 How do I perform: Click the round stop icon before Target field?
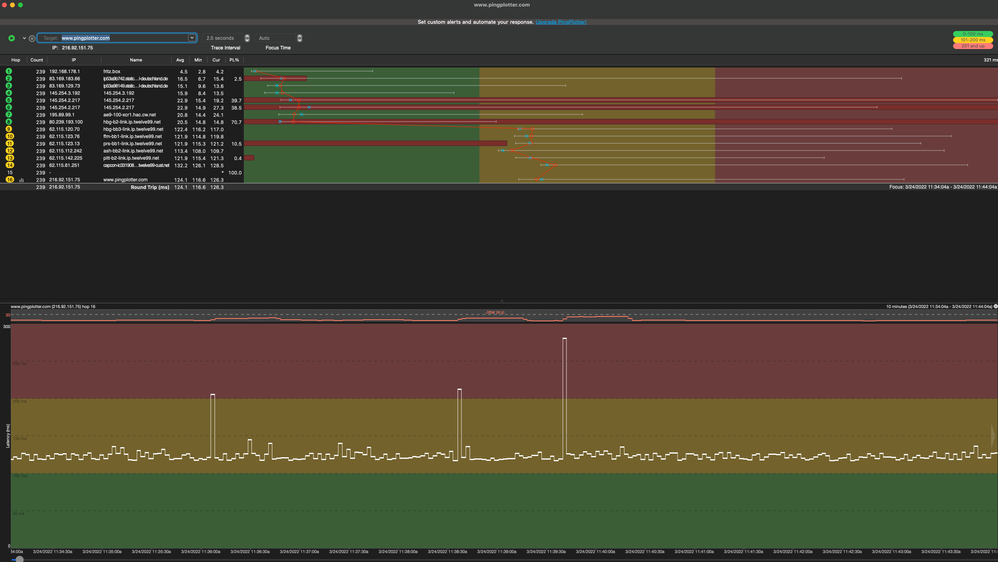pyautogui.click(x=32, y=38)
